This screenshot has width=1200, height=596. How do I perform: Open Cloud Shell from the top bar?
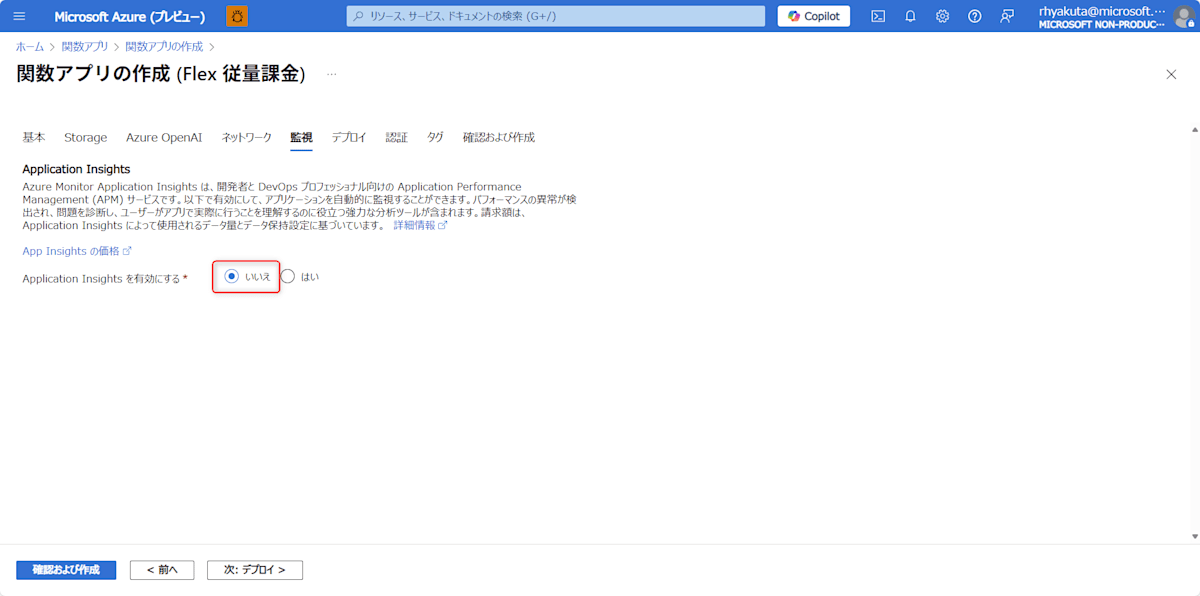pos(878,16)
